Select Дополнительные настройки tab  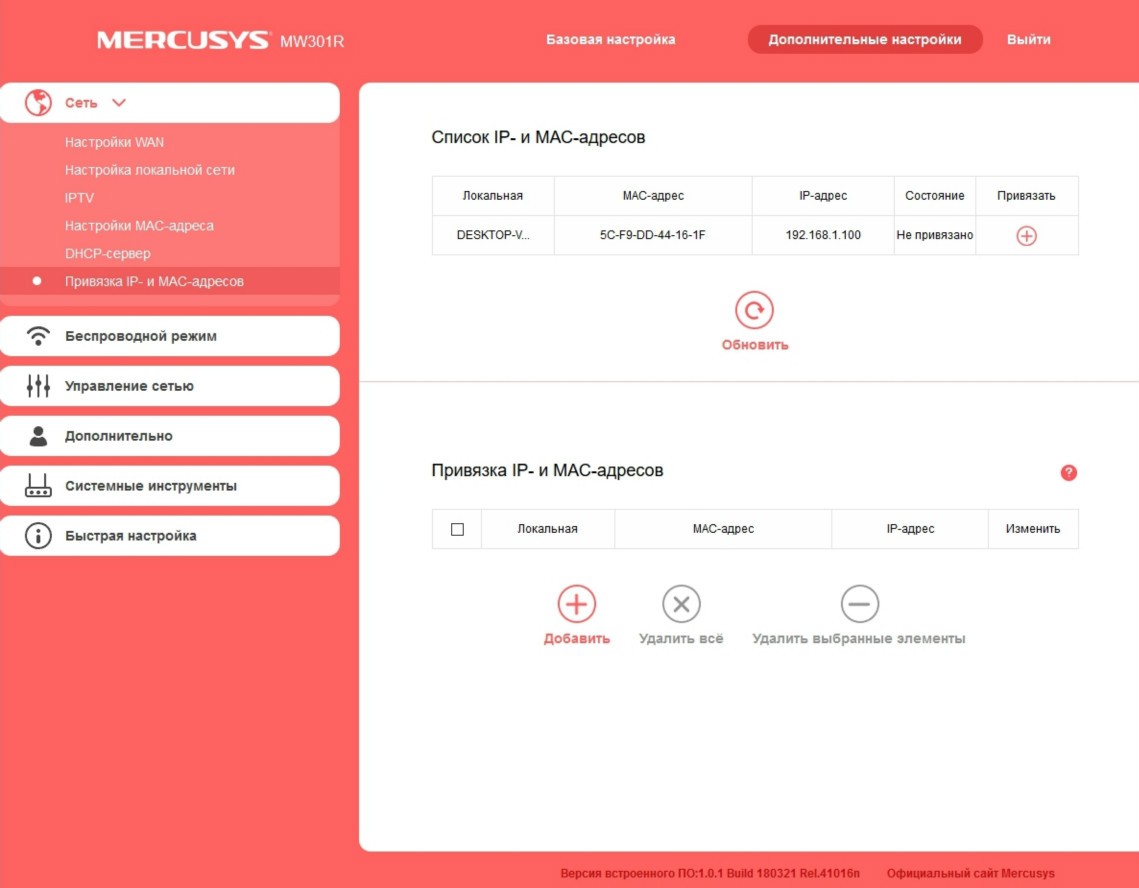[x=864, y=40]
